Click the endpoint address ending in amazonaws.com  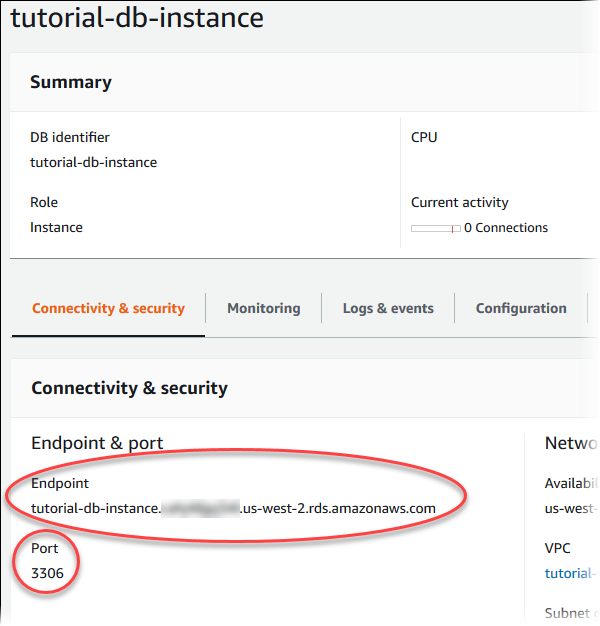pos(233,508)
